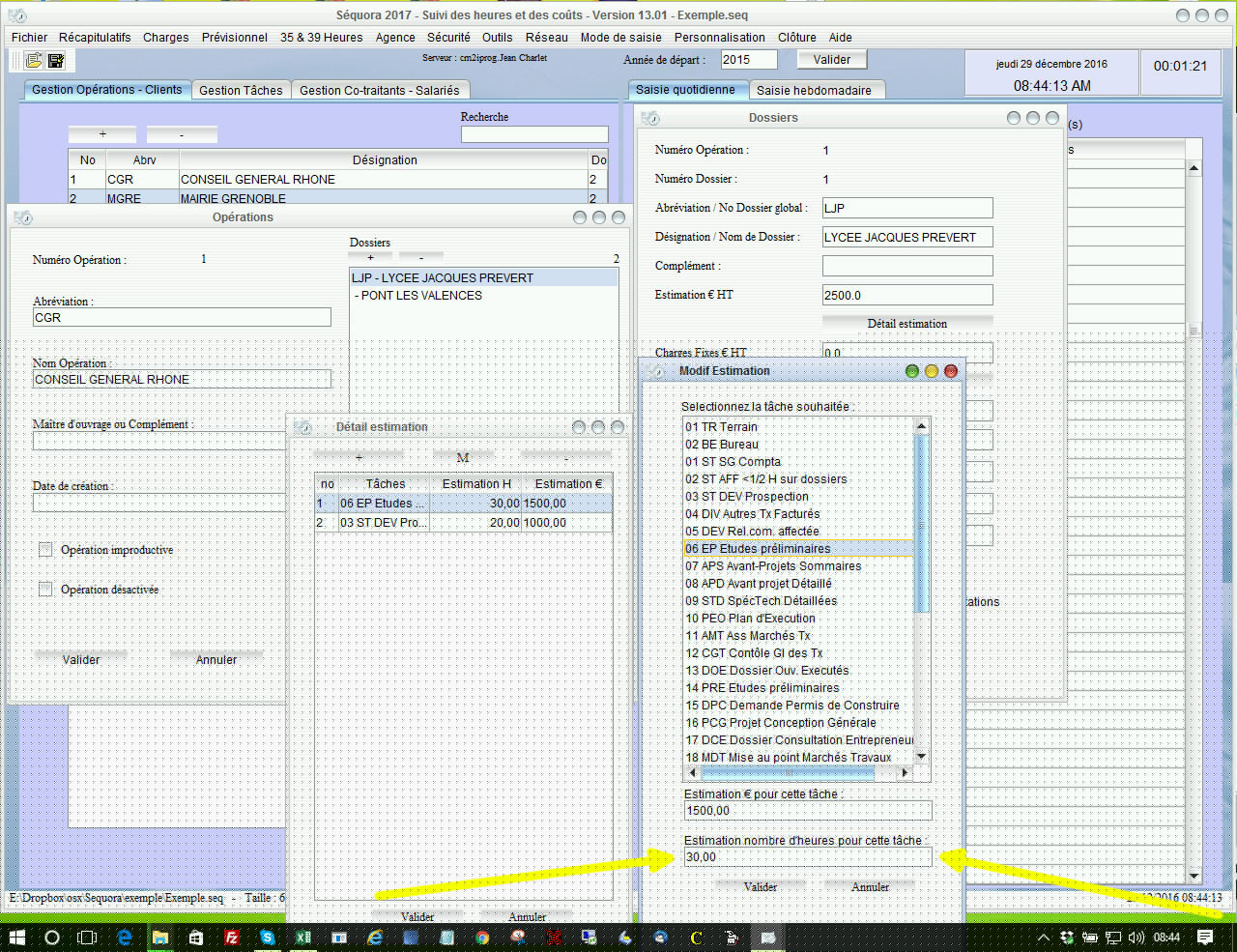Click Valider in the Modif Estimation dialog
Image resolution: width=1237 pixels, height=952 pixels.
tap(761, 886)
